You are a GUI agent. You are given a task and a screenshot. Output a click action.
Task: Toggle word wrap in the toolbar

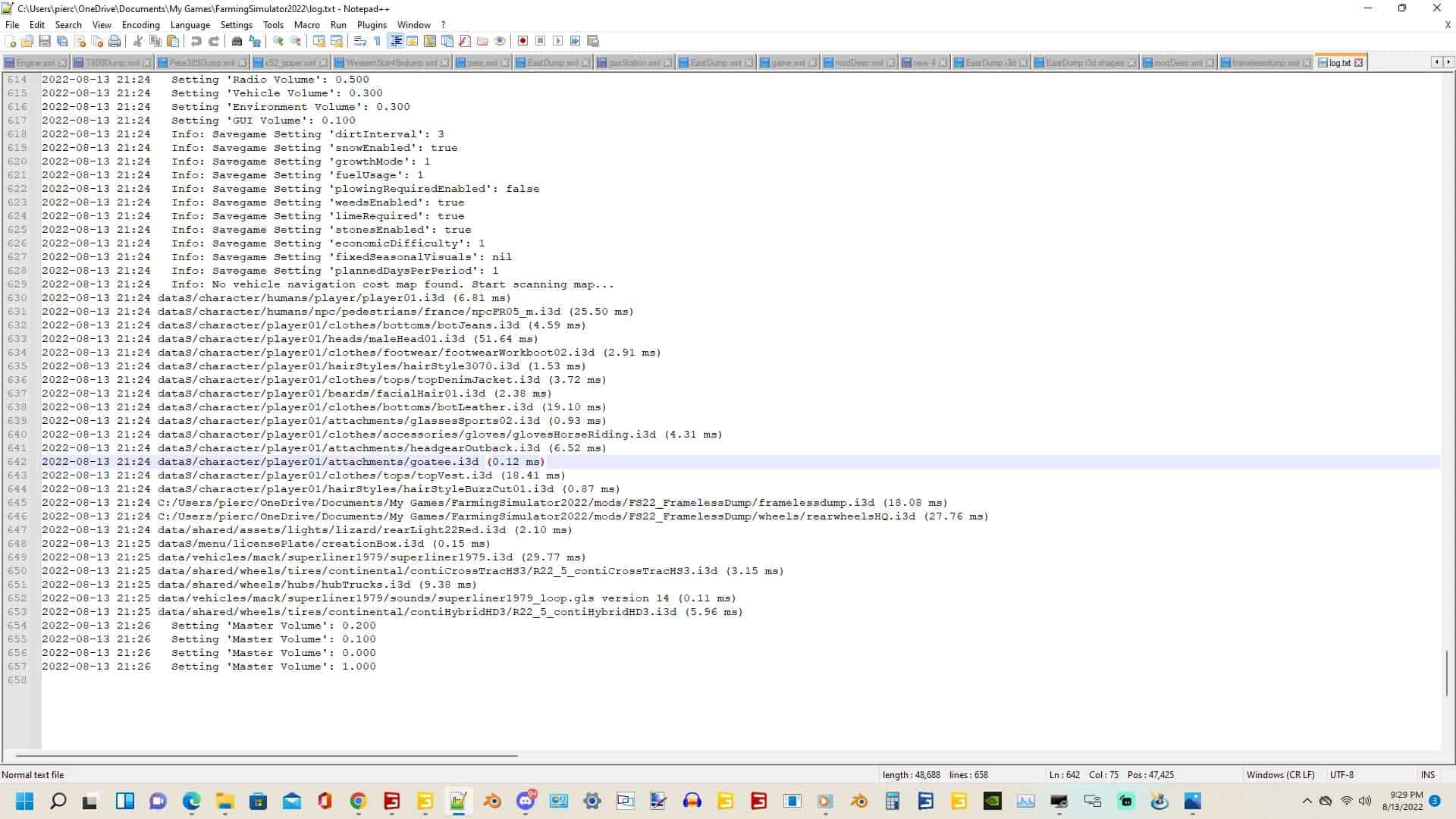tap(360, 41)
